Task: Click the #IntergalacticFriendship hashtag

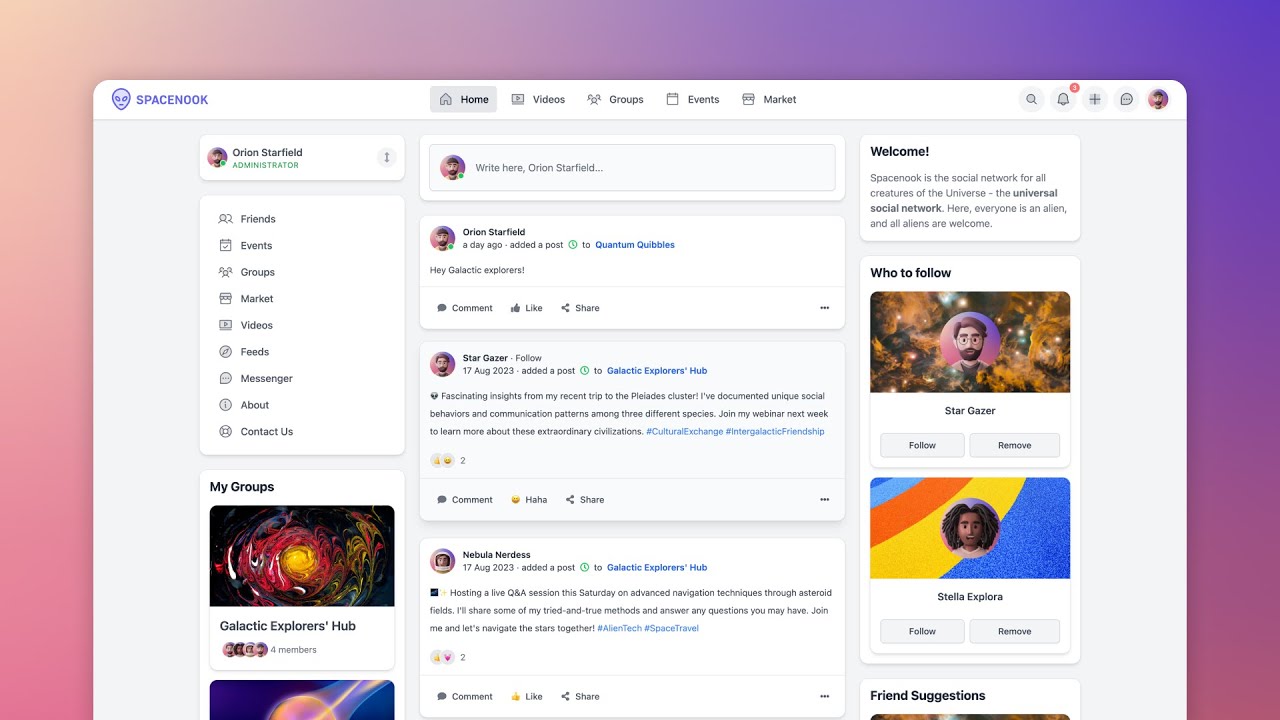Action: click(775, 432)
